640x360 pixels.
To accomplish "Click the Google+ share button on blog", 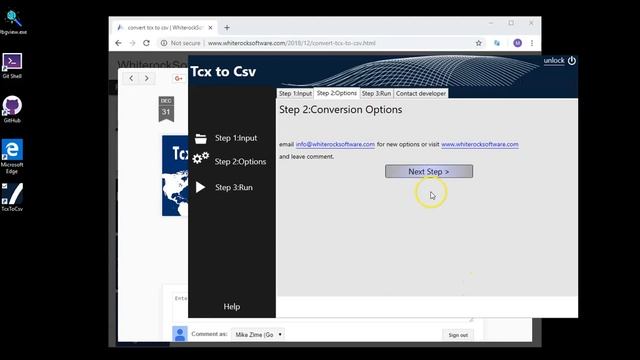I will point(178,78).
